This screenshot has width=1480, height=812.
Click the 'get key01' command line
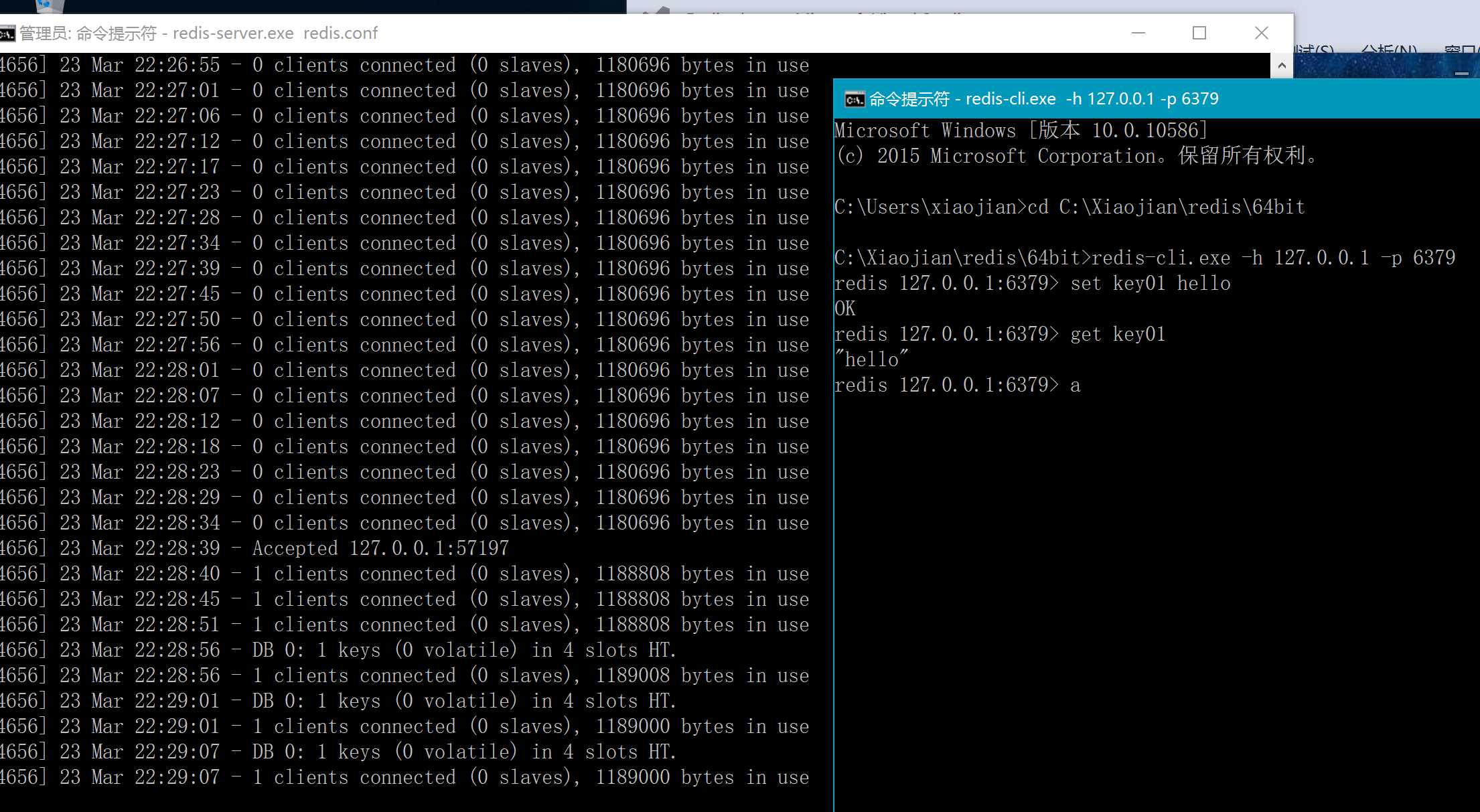tap(1000, 334)
